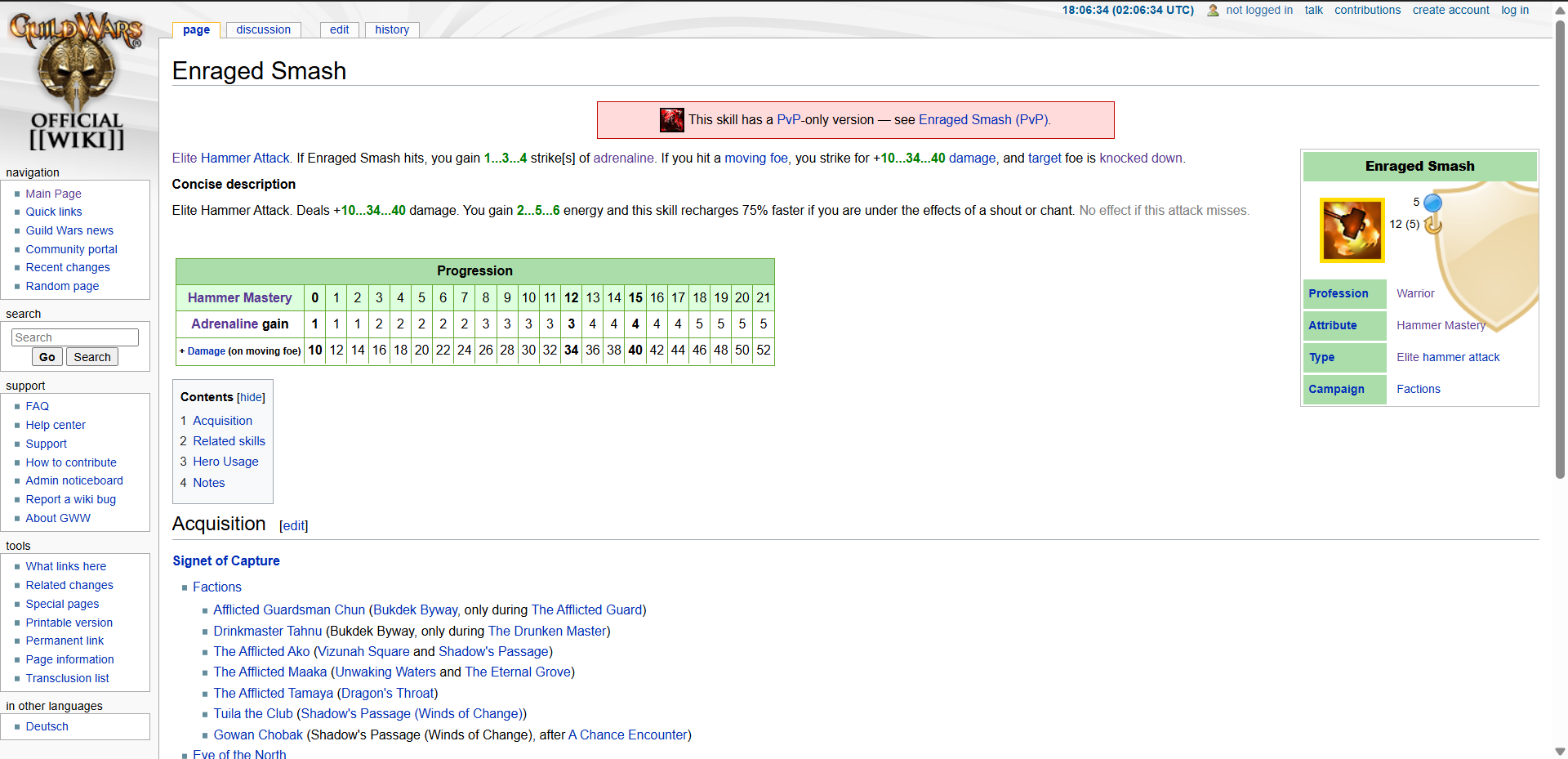The width and height of the screenshot is (1568, 759).
Task: Open the Enraged Smash skill image in infobox
Action: [1352, 230]
